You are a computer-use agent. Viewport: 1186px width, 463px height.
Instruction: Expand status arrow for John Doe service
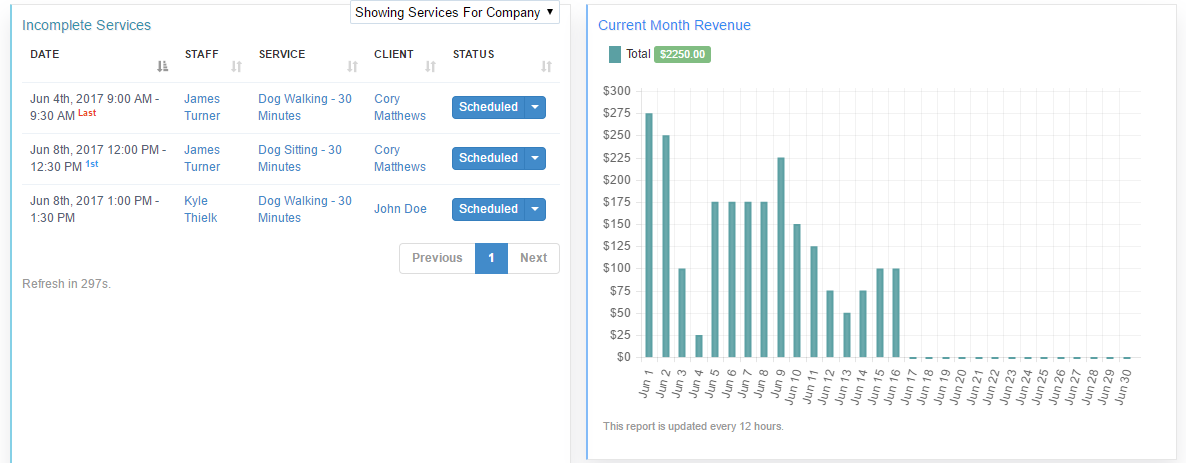[535, 209]
